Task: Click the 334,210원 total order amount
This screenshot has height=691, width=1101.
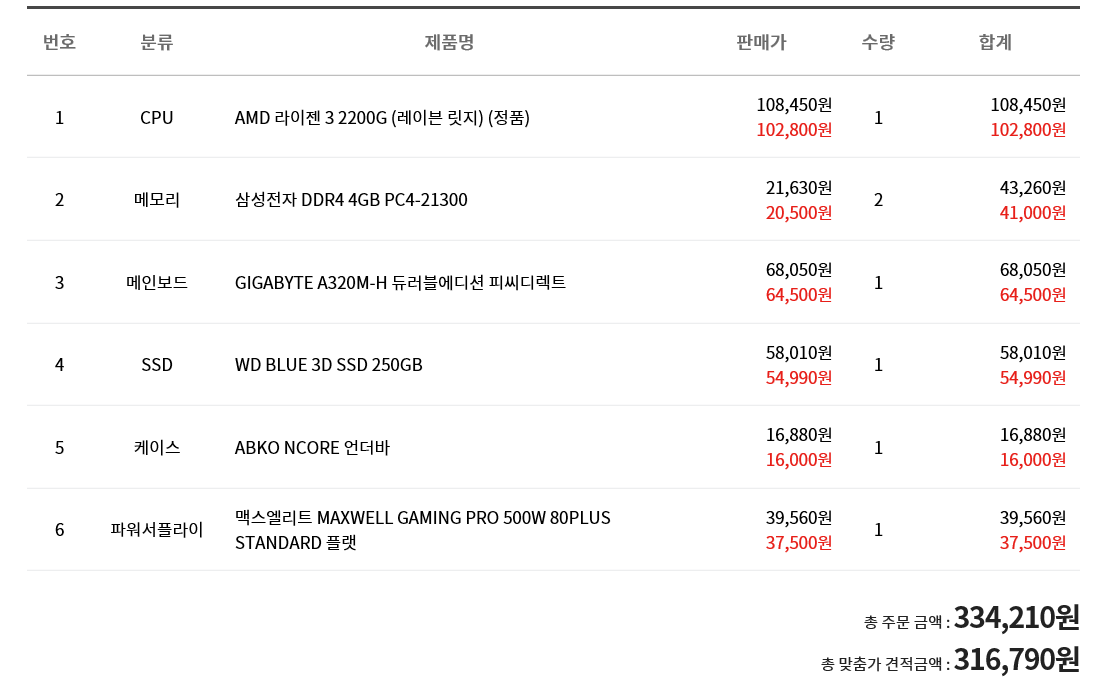Action: click(x=1016, y=618)
